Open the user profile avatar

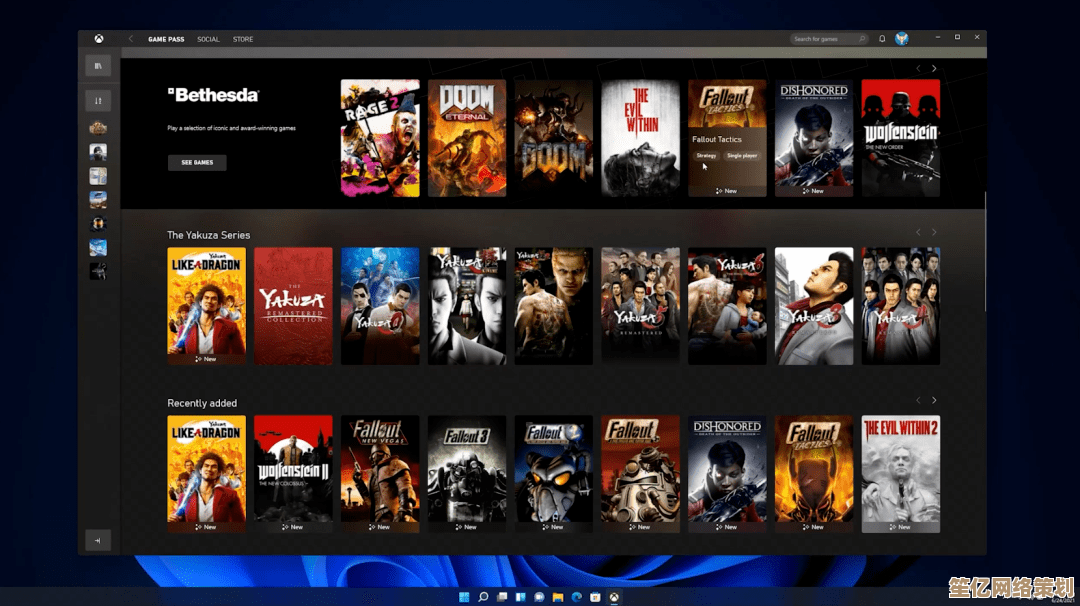coord(901,39)
